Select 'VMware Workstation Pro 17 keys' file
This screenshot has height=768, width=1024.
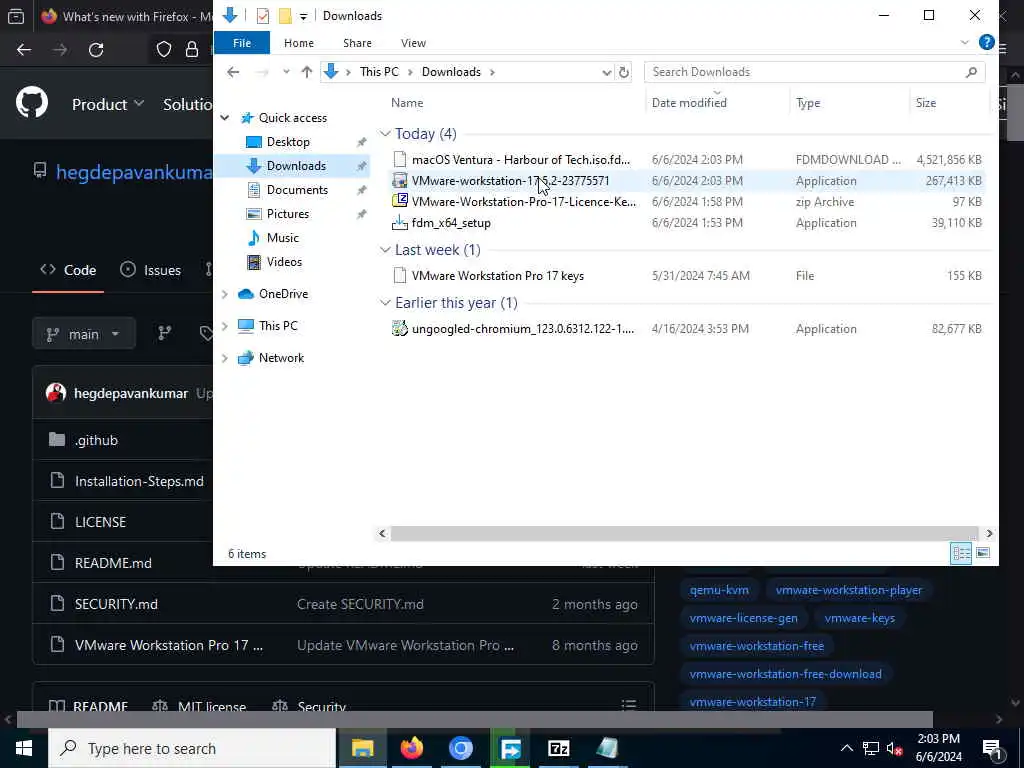point(686,276)
